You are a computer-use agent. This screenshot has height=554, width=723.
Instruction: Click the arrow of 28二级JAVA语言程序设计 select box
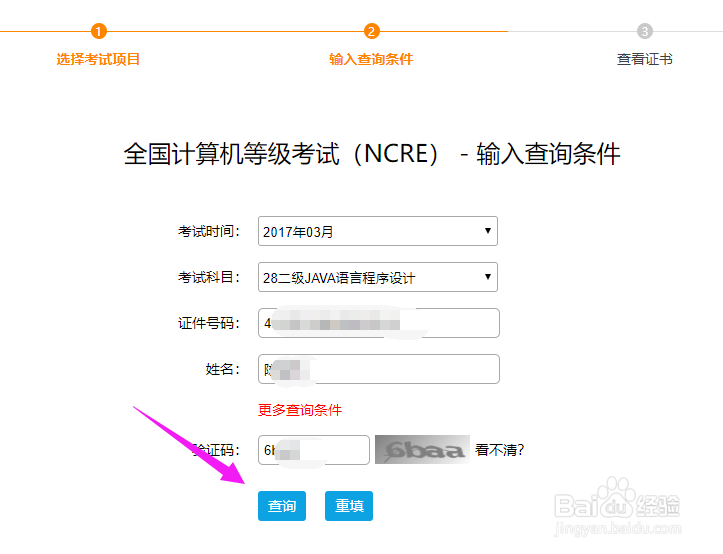487,277
